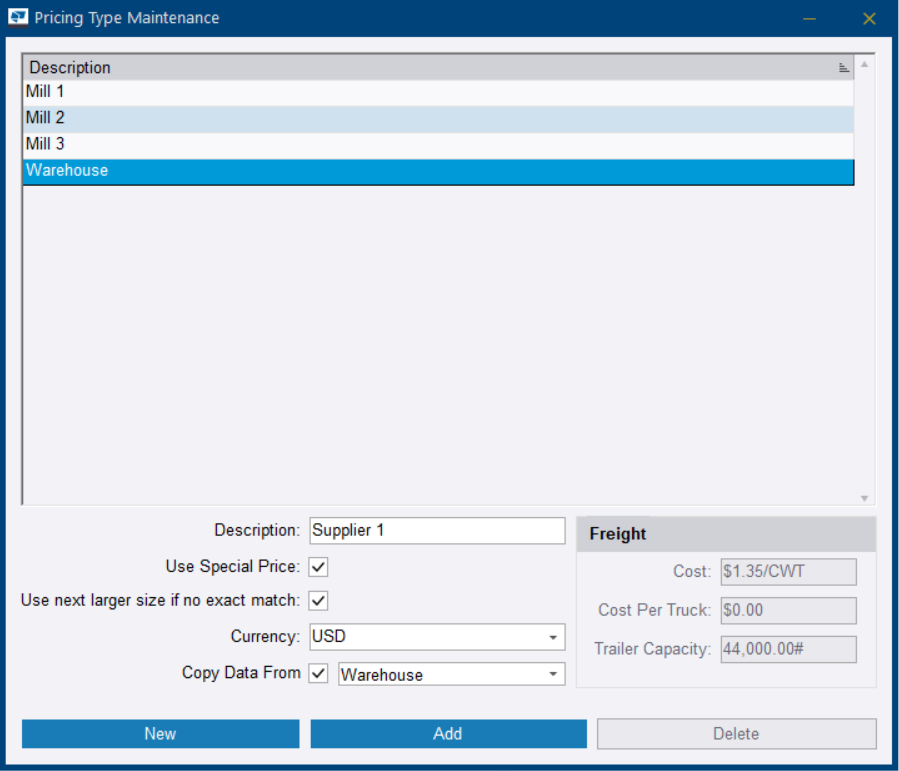
Task: Click the Delete button
Action: pyautogui.click(x=736, y=734)
